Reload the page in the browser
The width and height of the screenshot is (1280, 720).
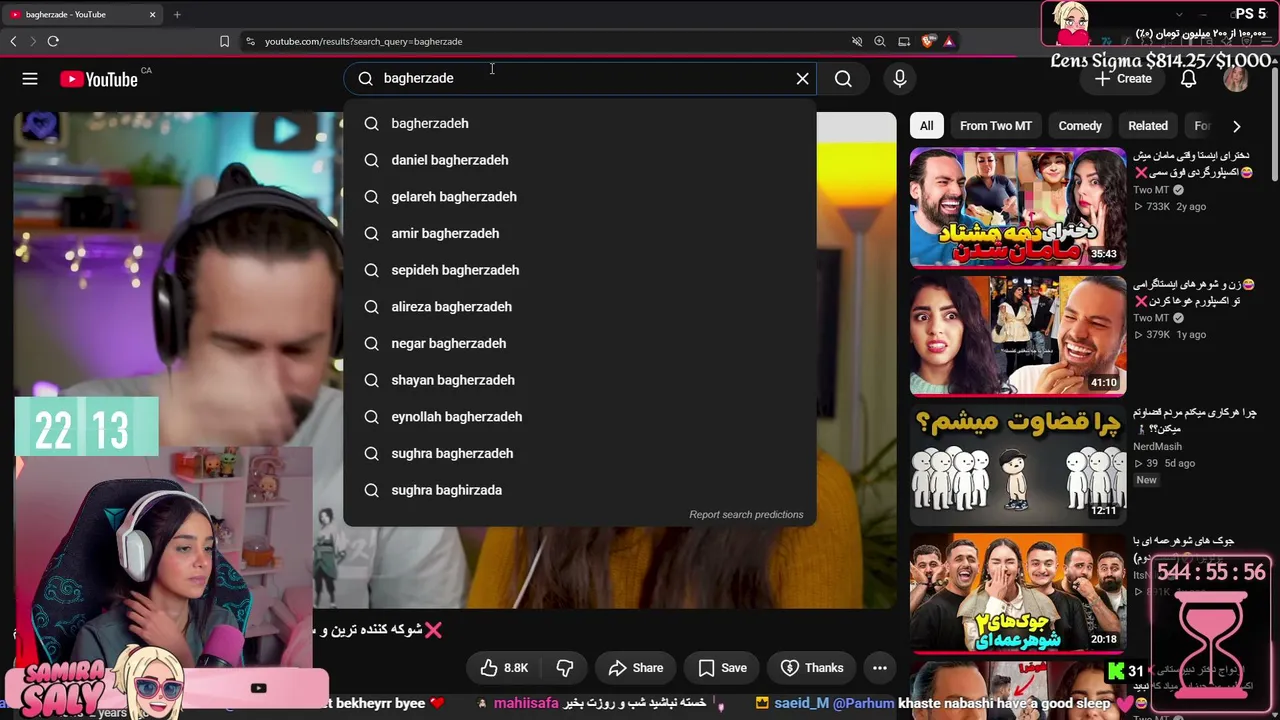tap(53, 41)
